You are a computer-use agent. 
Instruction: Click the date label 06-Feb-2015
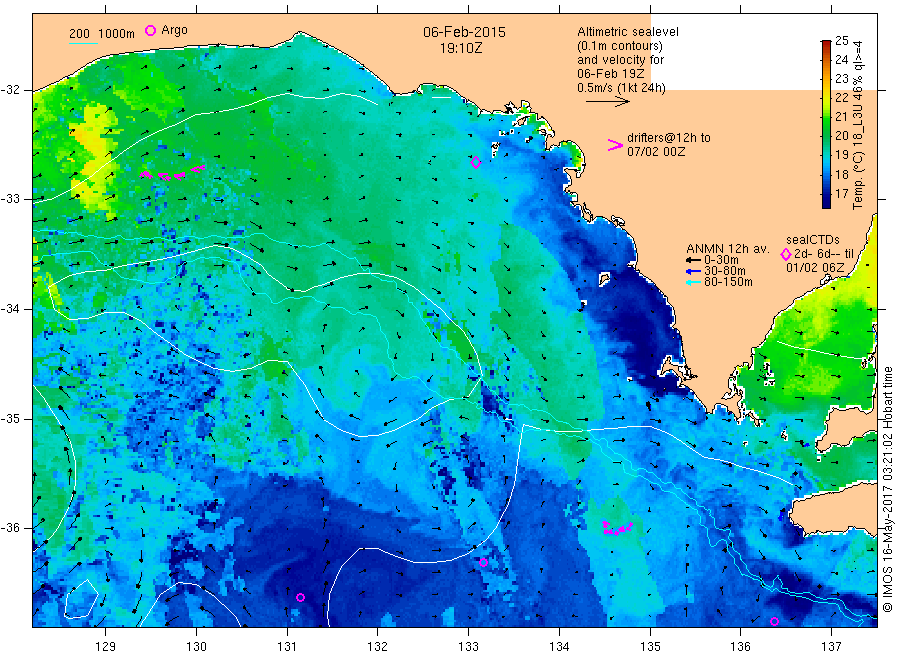pyautogui.click(x=464, y=32)
